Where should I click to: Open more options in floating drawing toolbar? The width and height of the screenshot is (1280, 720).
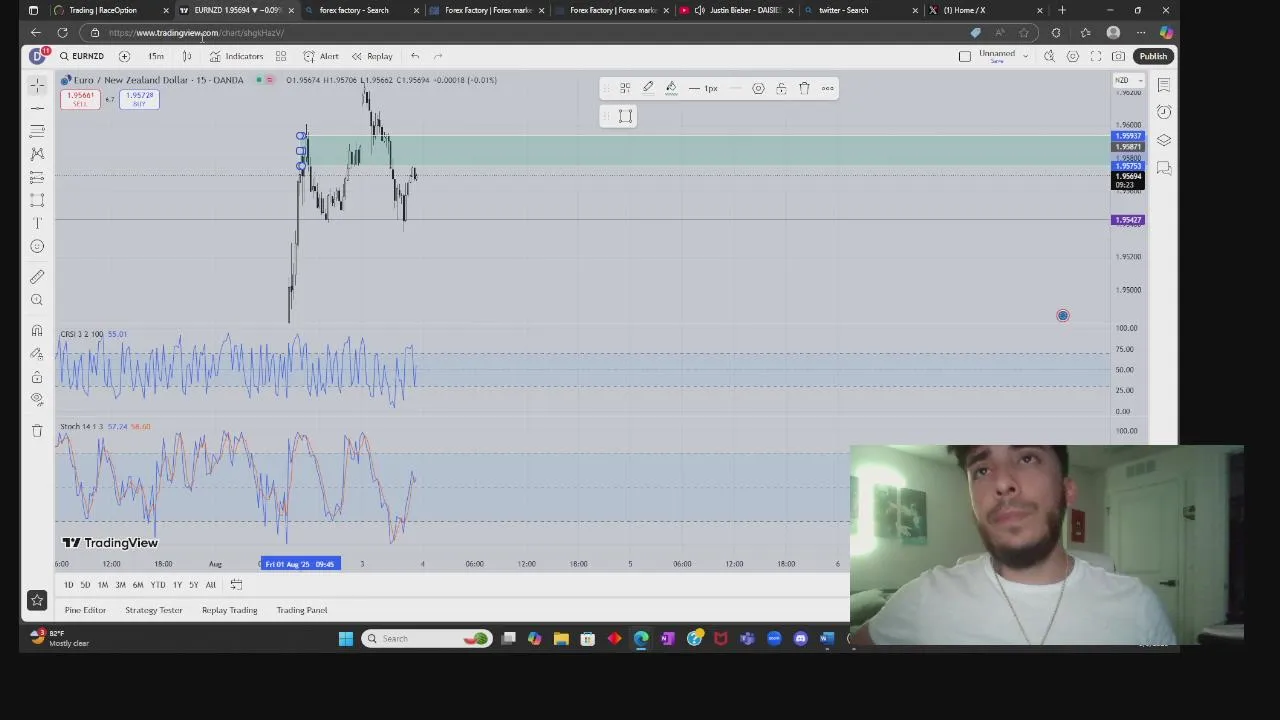pyautogui.click(x=827, y=88)
